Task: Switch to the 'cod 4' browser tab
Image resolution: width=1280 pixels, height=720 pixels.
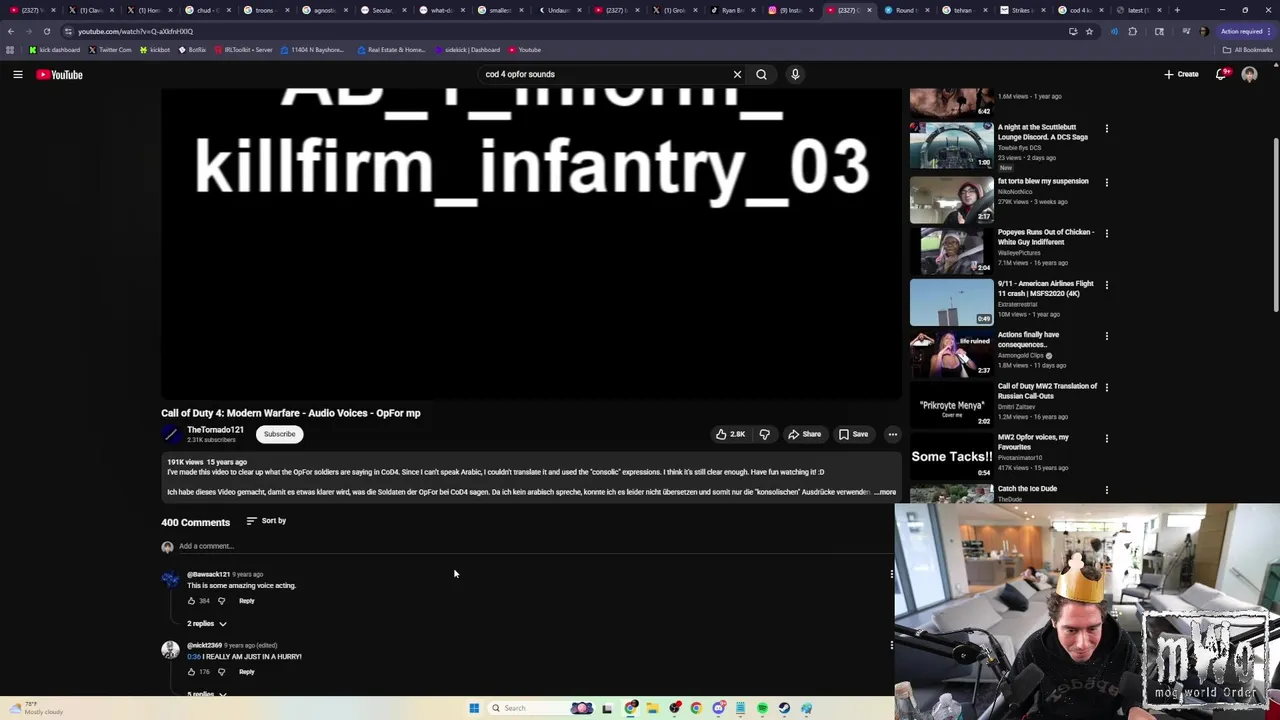Action: tap(1079, 10)
